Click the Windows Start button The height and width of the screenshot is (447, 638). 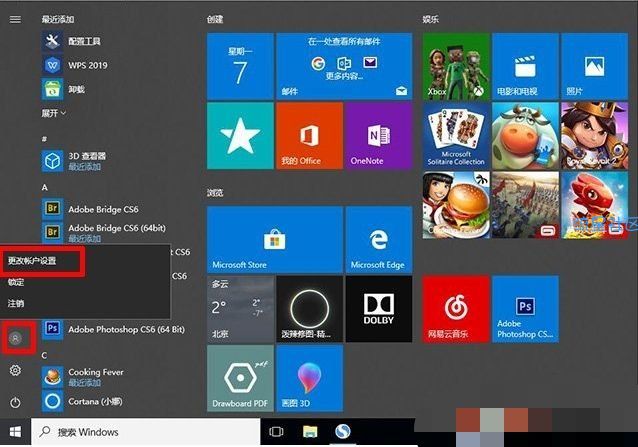pos(15,432)
